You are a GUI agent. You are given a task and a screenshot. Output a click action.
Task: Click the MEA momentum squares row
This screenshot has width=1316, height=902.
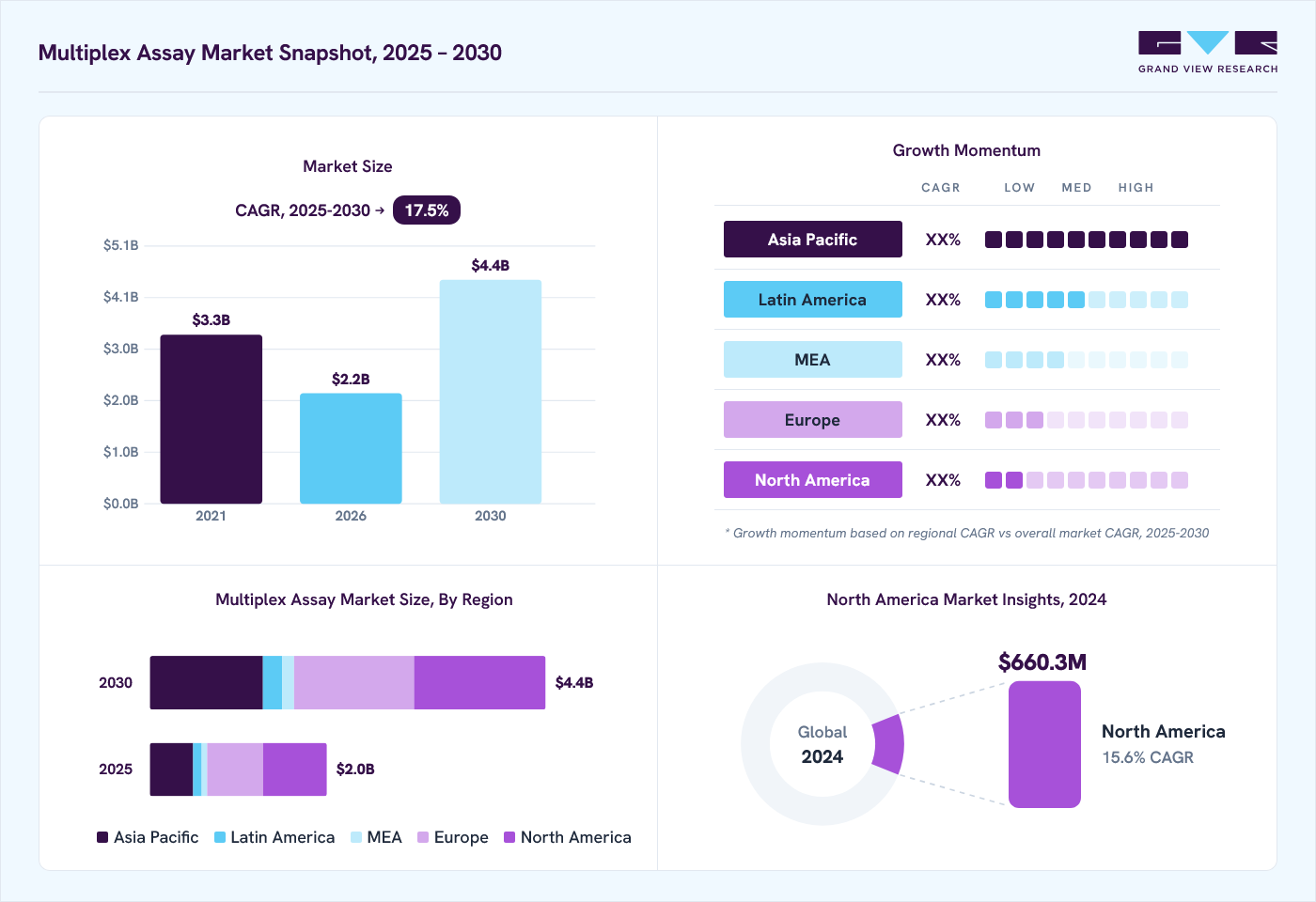point(1087,360)
